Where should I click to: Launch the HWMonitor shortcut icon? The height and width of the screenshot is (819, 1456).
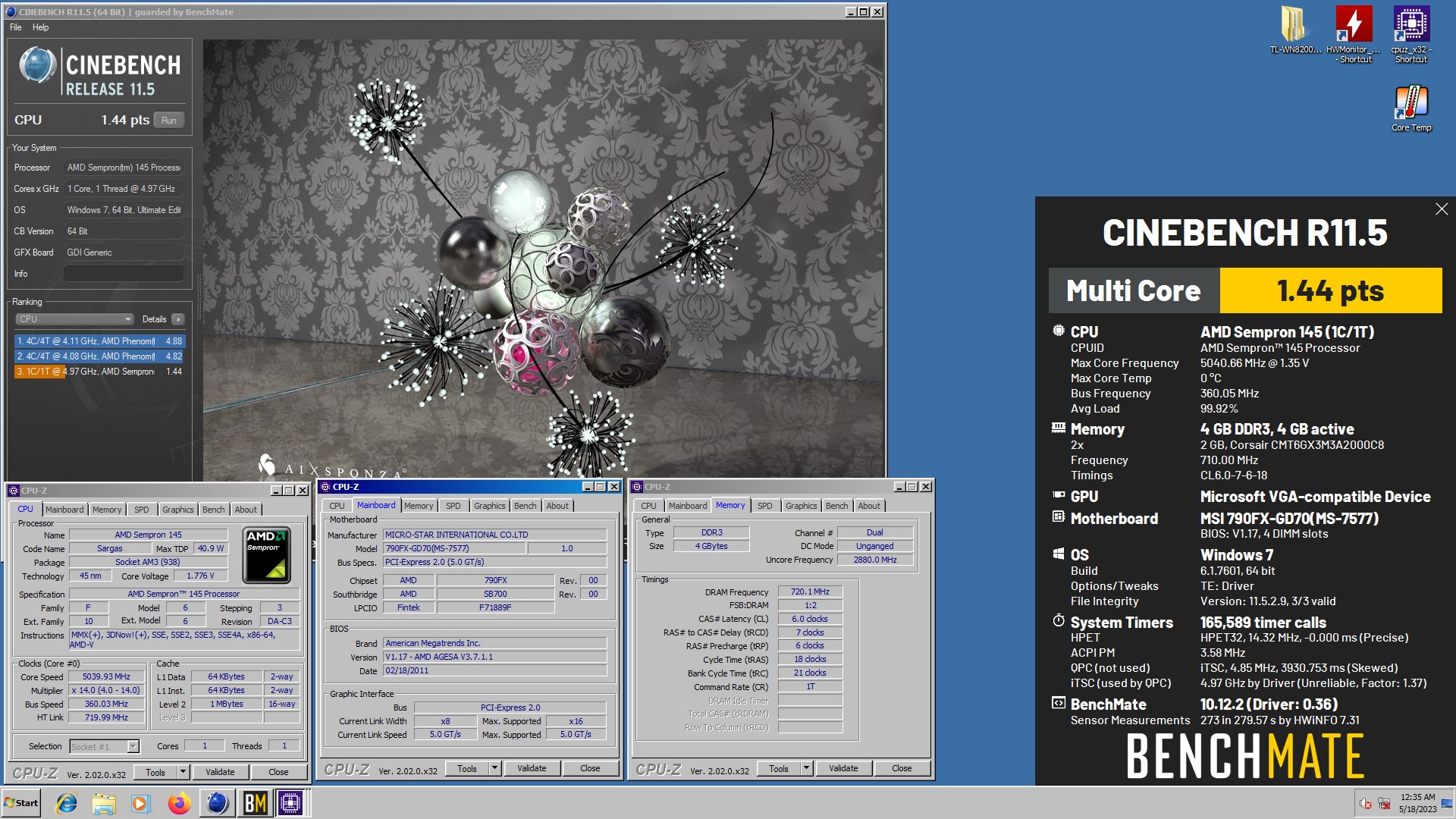1354,34
